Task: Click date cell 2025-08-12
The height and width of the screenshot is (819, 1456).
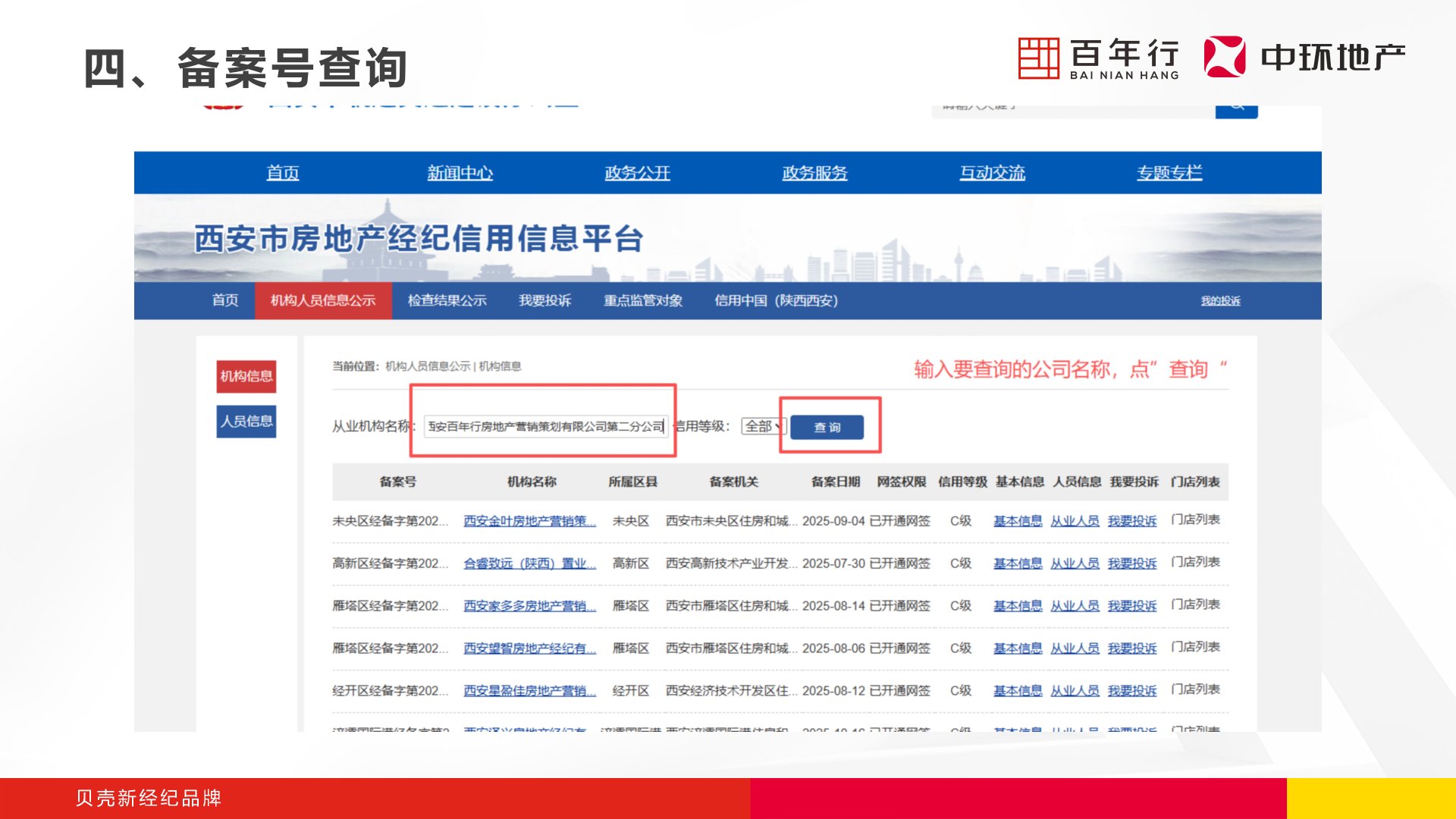Action: point(833,691)
